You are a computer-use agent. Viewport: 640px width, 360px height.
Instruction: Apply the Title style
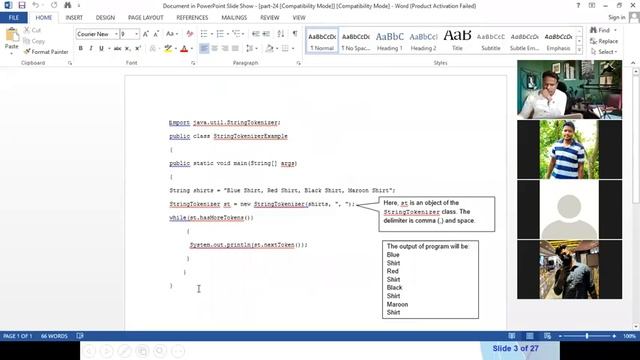coord(457,41)
